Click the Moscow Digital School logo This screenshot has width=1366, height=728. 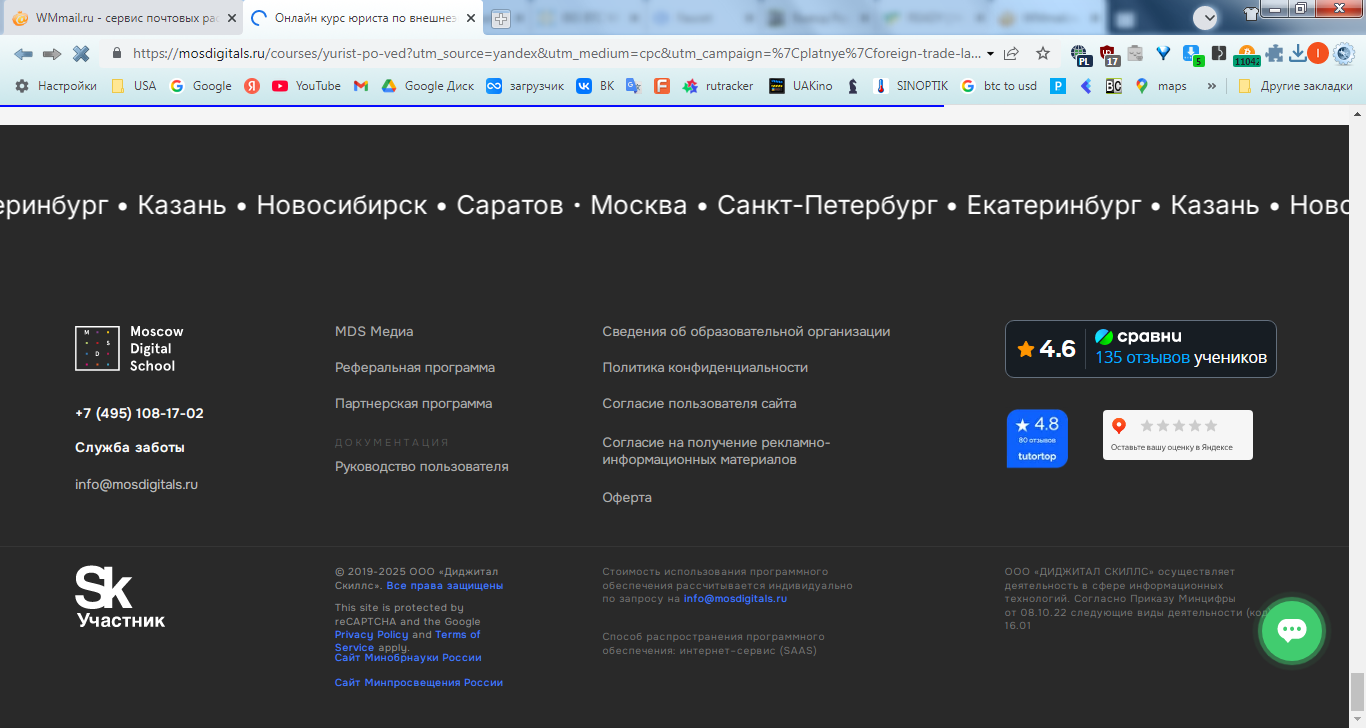pos(129,348)
